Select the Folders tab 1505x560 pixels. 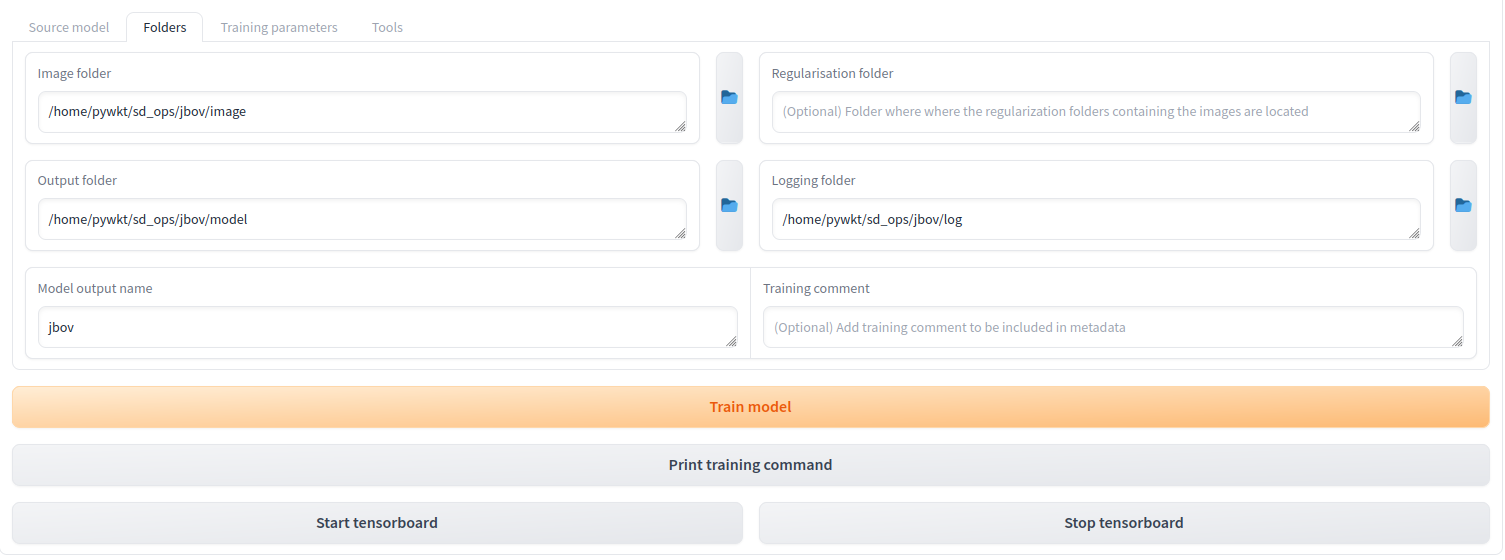pyautogui.click(x=165, y=27)
